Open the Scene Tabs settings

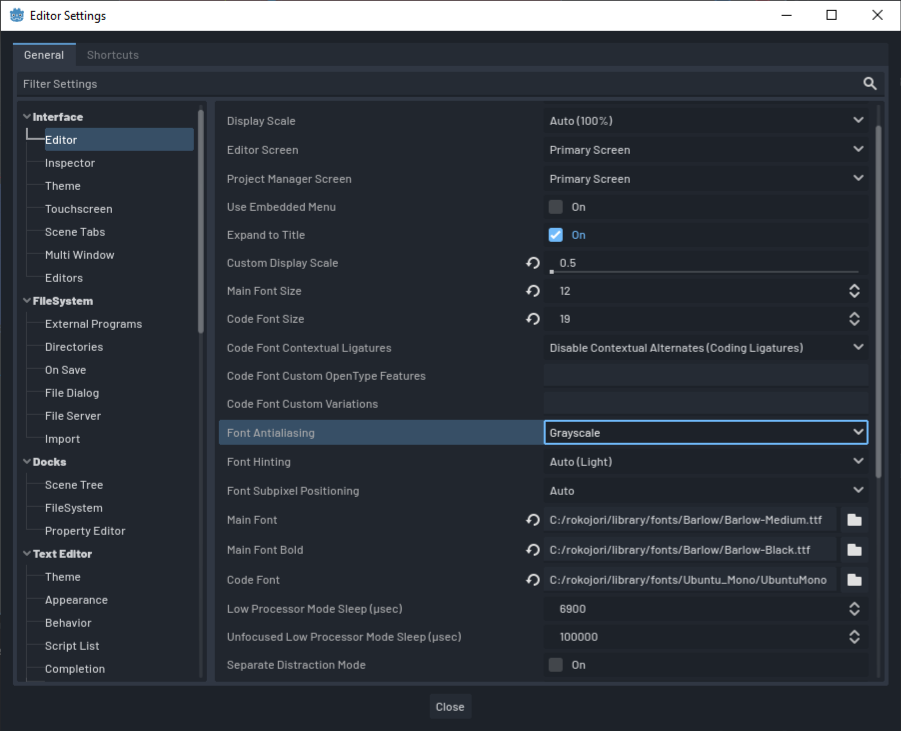coord(75,232)
